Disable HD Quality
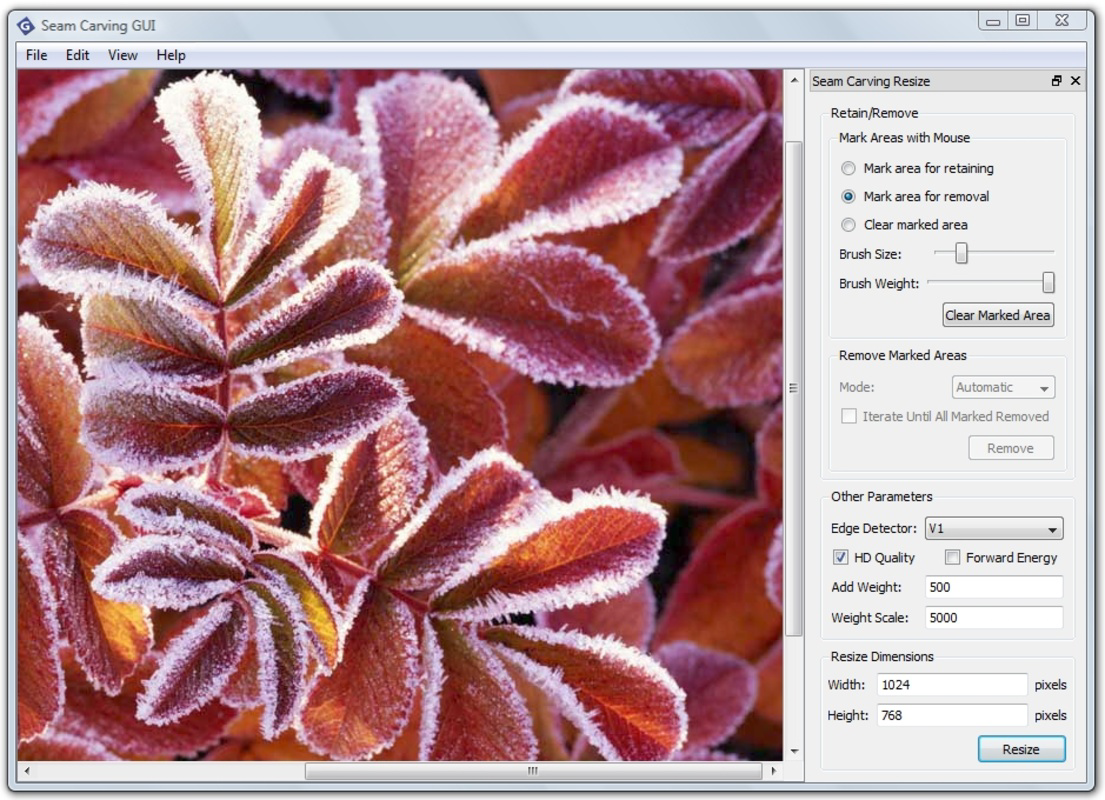The height and width of the screenshot is (800, 1105). tap(843, 558)
